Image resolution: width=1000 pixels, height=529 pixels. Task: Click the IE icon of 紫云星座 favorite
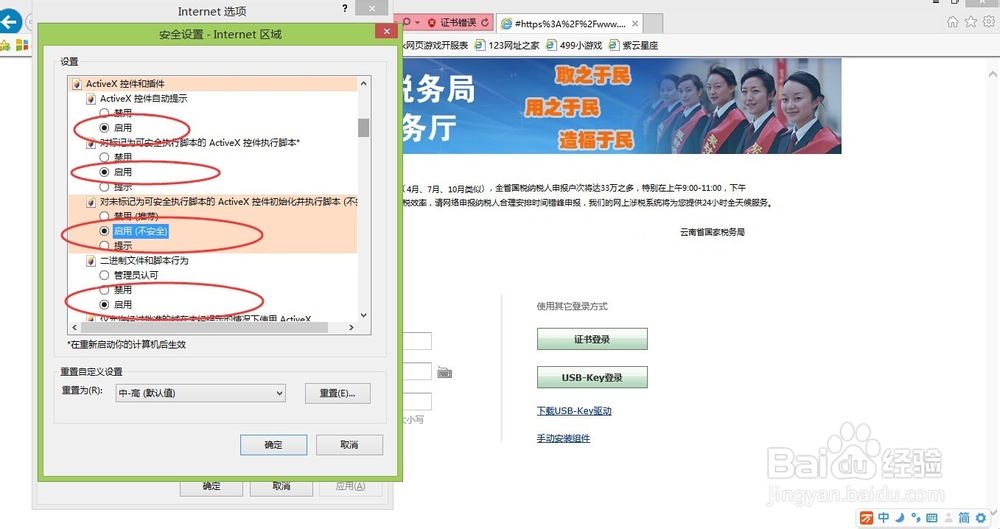click(614, 45)
